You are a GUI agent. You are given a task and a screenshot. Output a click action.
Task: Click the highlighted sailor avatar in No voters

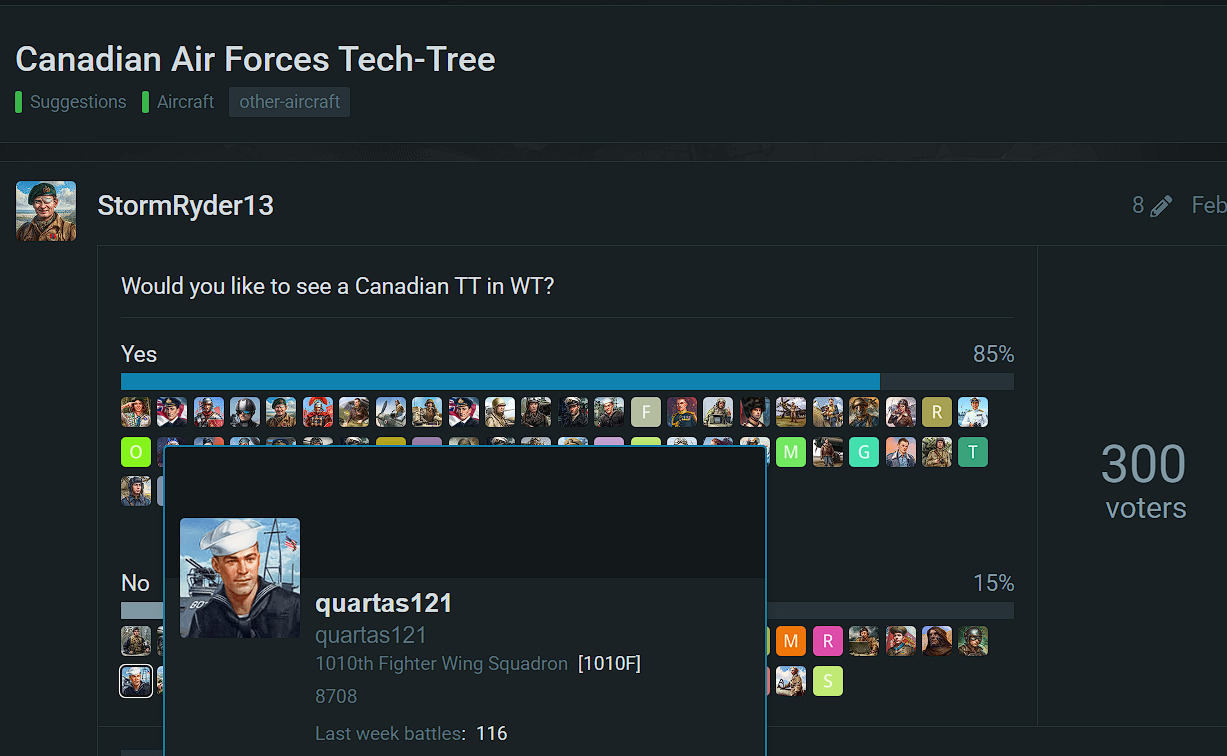pos(136,681)
